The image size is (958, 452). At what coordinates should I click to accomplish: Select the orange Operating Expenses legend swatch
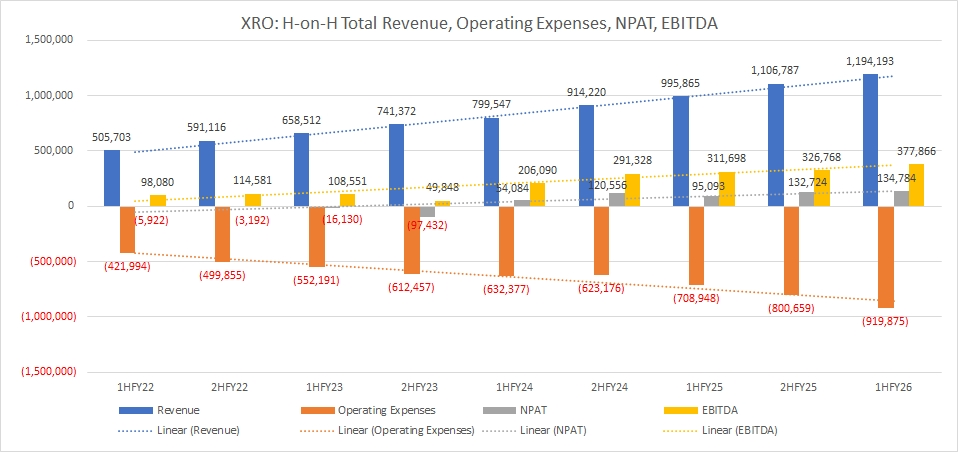point(320,411)
